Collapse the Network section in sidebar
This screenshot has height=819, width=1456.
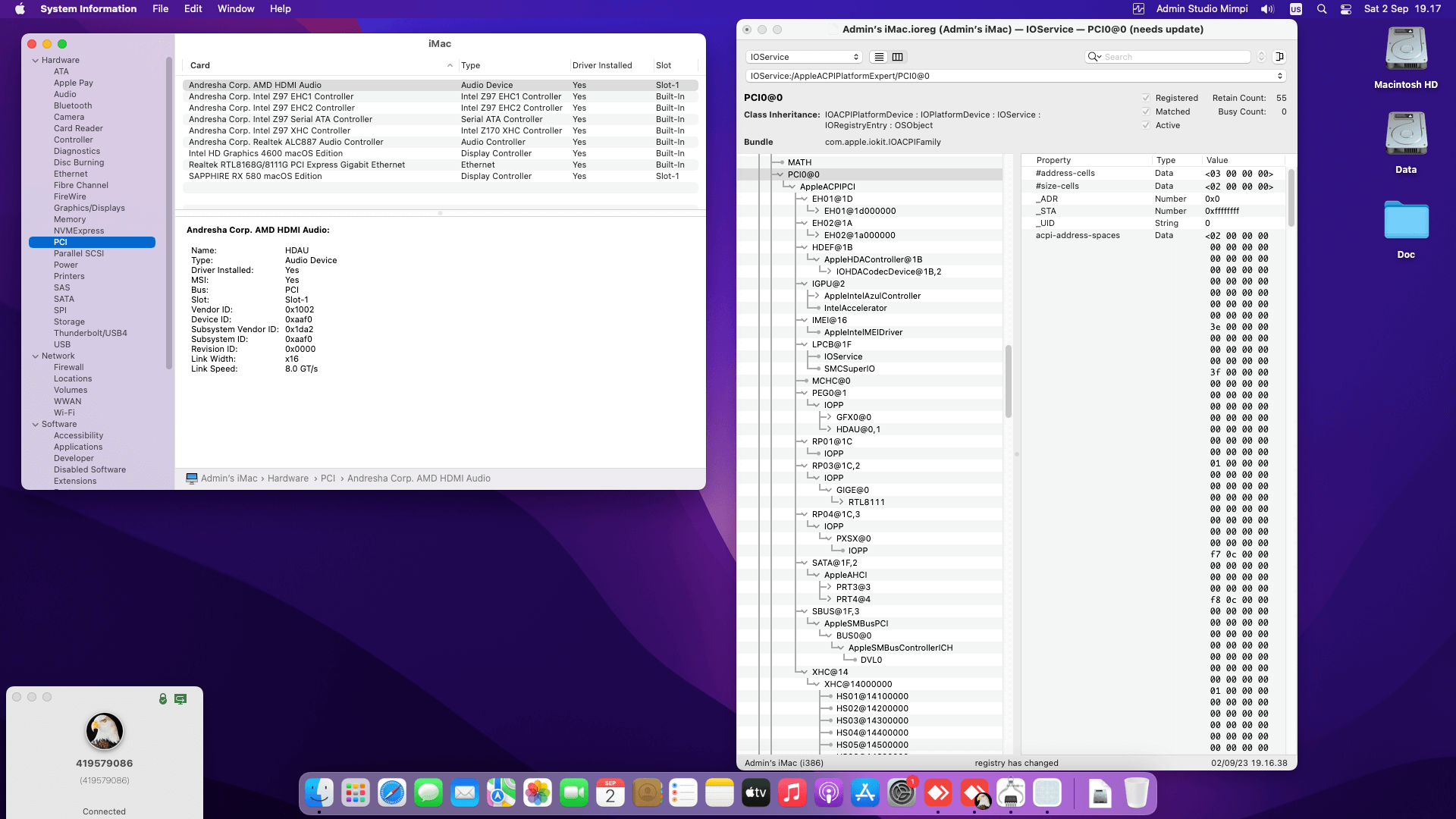tap(36, 356)
